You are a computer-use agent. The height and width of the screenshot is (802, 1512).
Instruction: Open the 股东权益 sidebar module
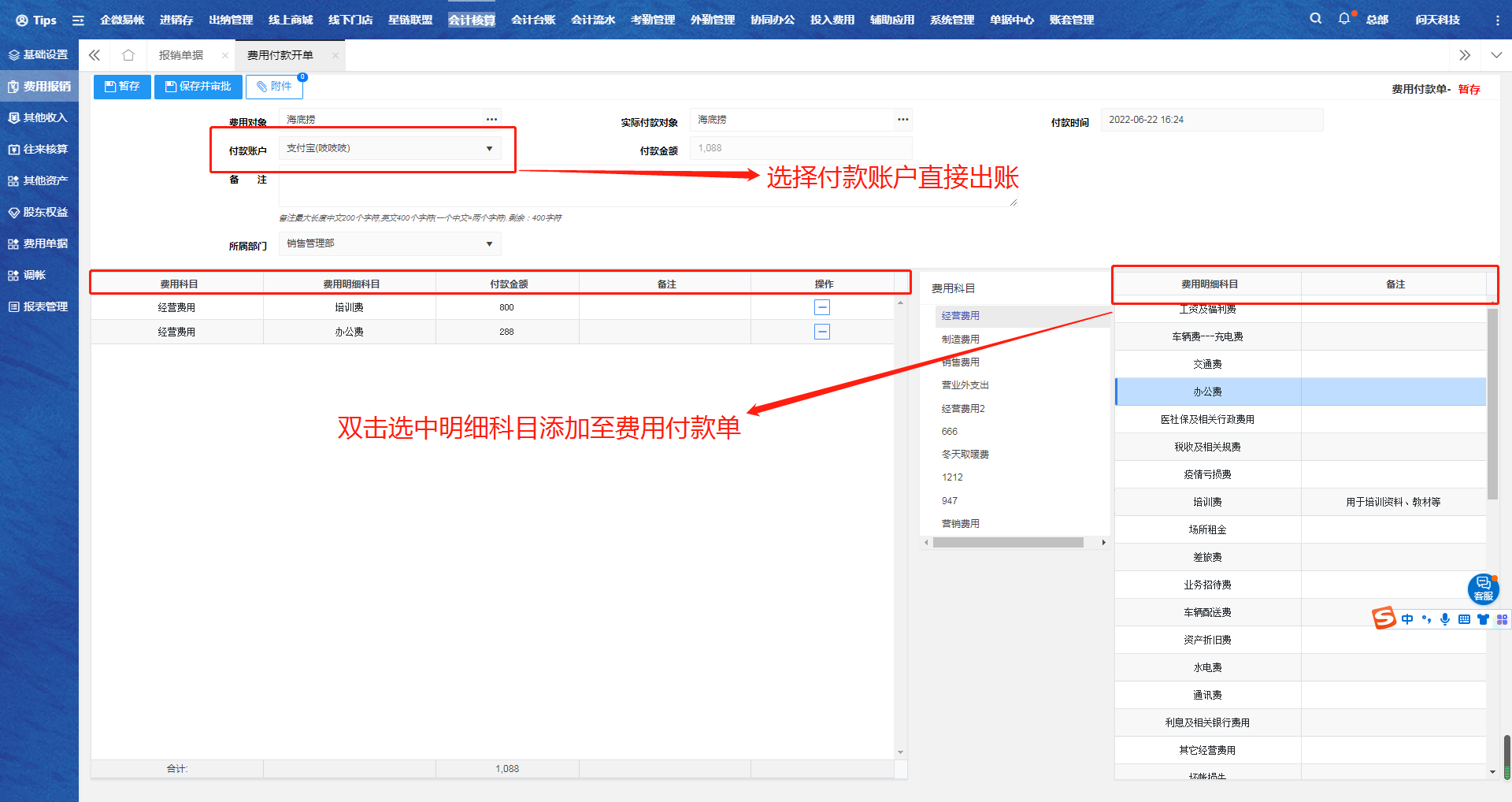(39, 212)
